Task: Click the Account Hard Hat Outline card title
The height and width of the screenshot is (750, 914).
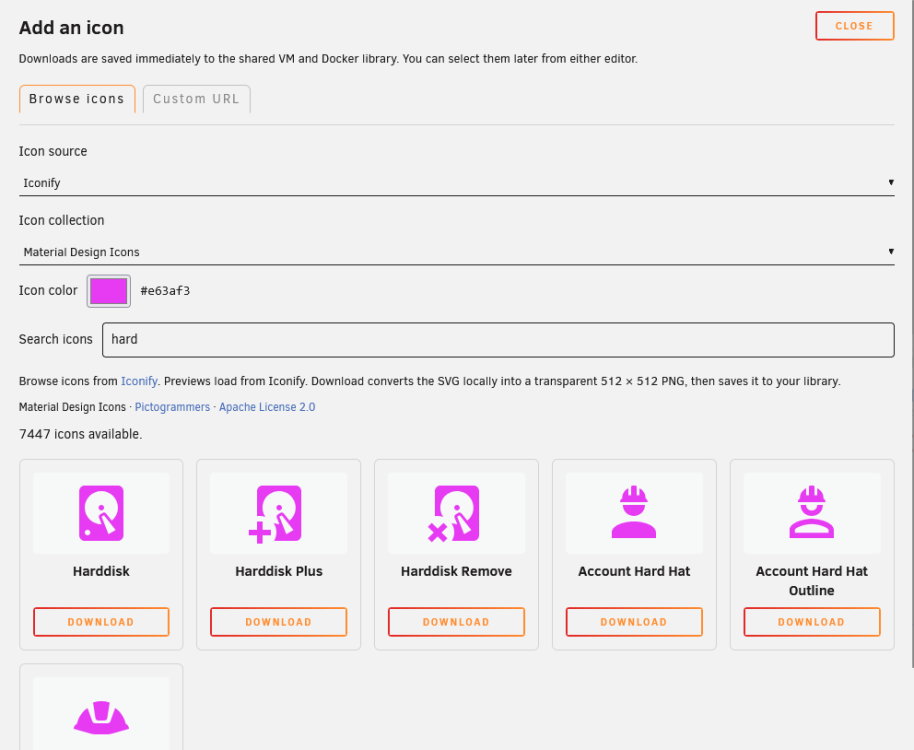Action: click(x=811, y=580)
